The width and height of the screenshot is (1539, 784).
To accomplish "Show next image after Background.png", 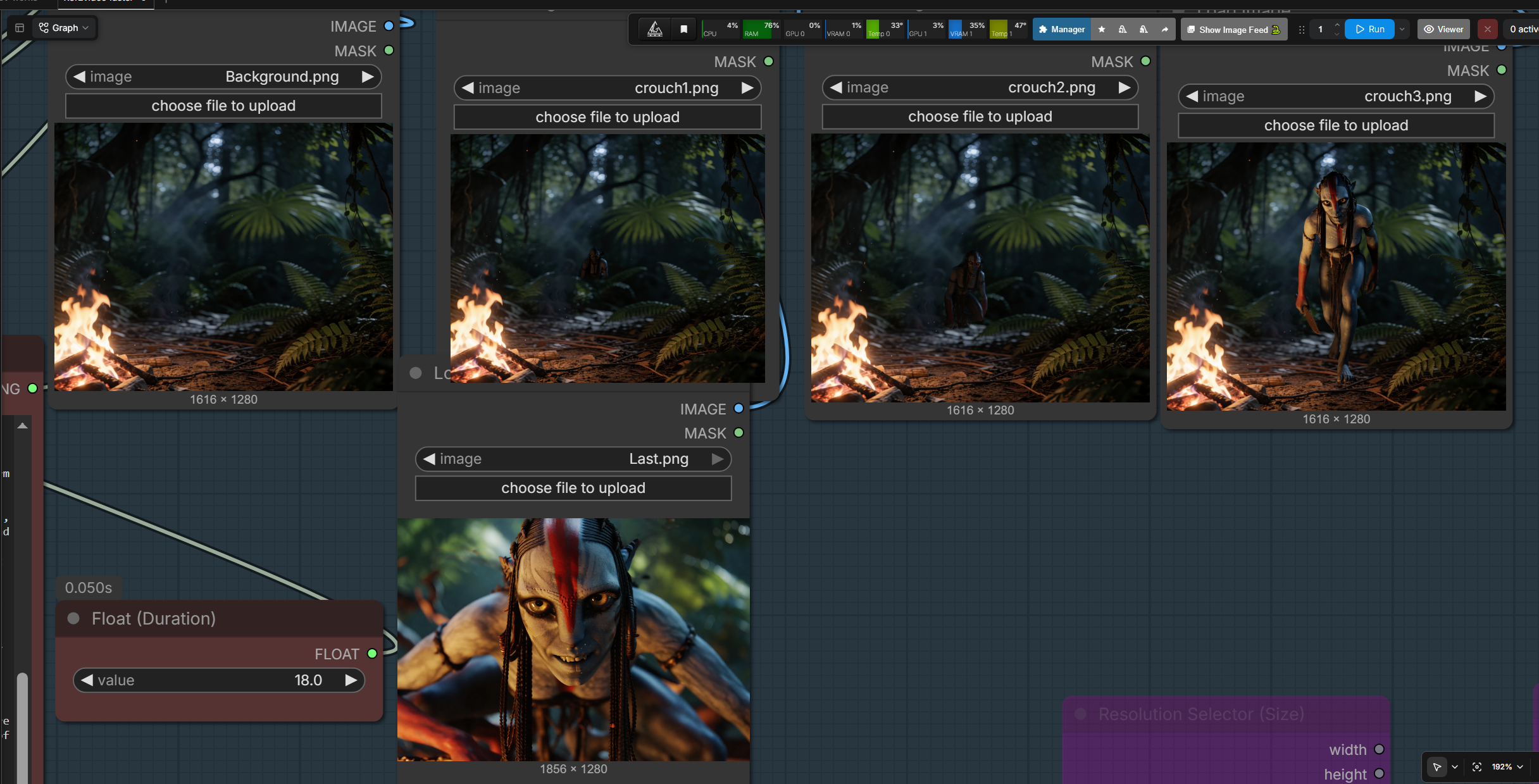I will (368, 77).
